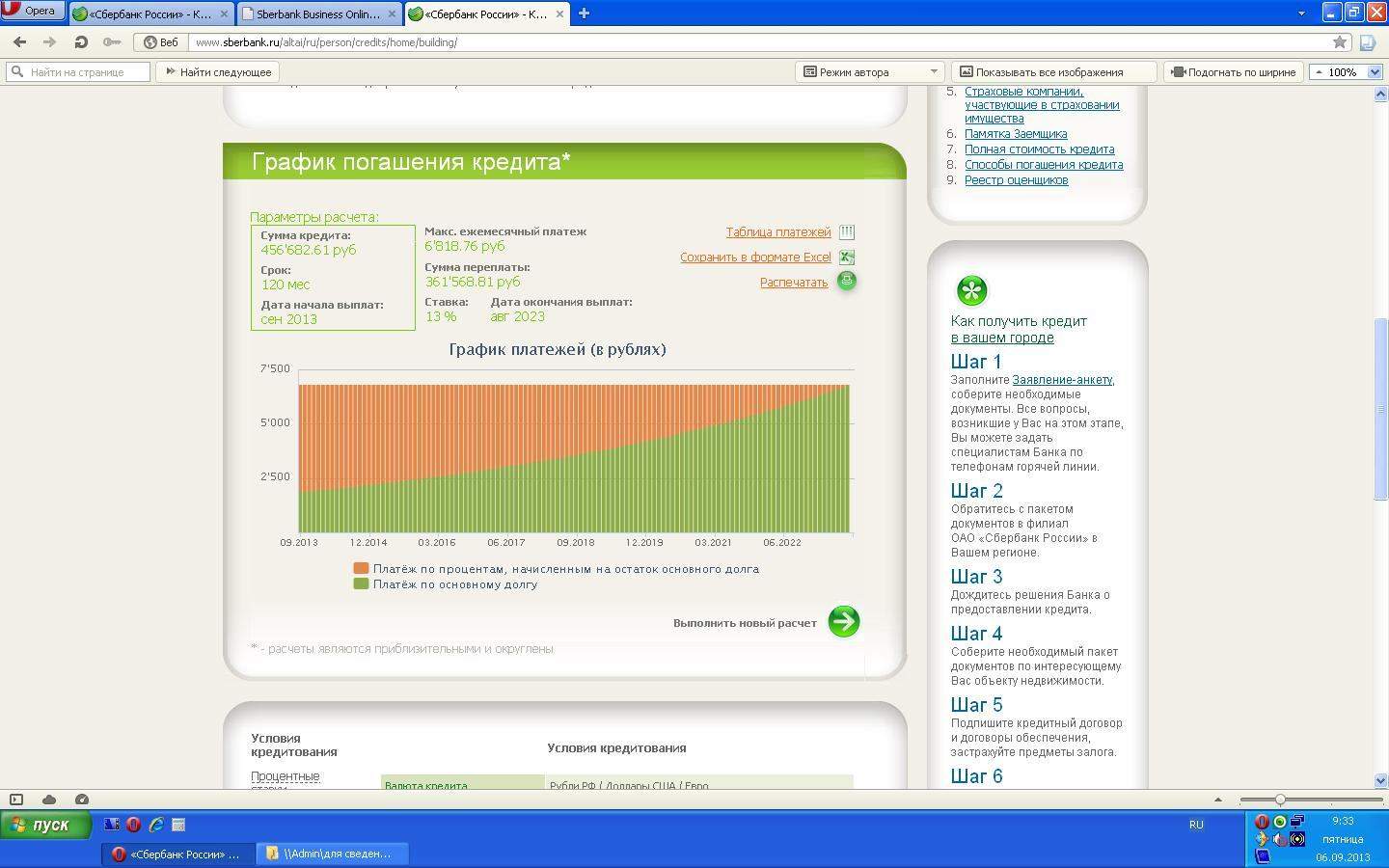Toggle Показывать все изображения
The width and height of the screenshot is (1389, 868).
click(x=1053, y=72)
